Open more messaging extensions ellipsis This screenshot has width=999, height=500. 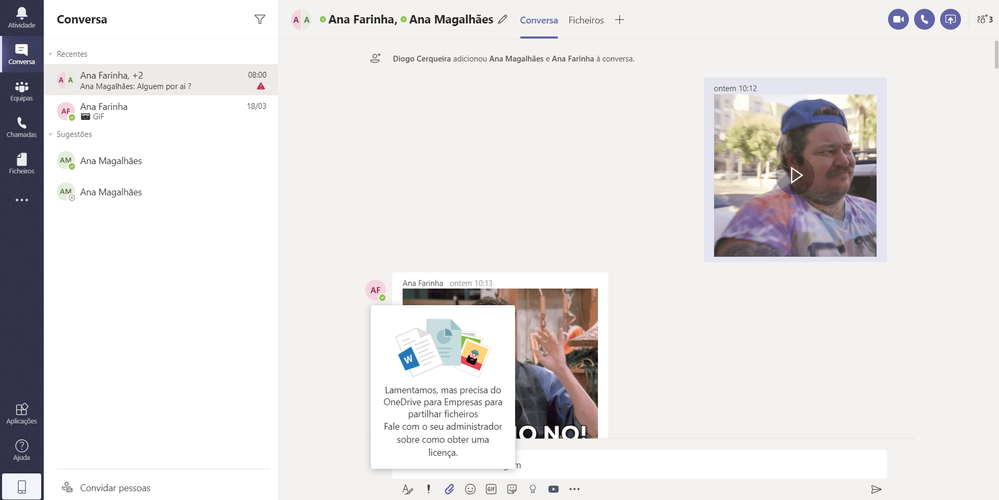574,489
